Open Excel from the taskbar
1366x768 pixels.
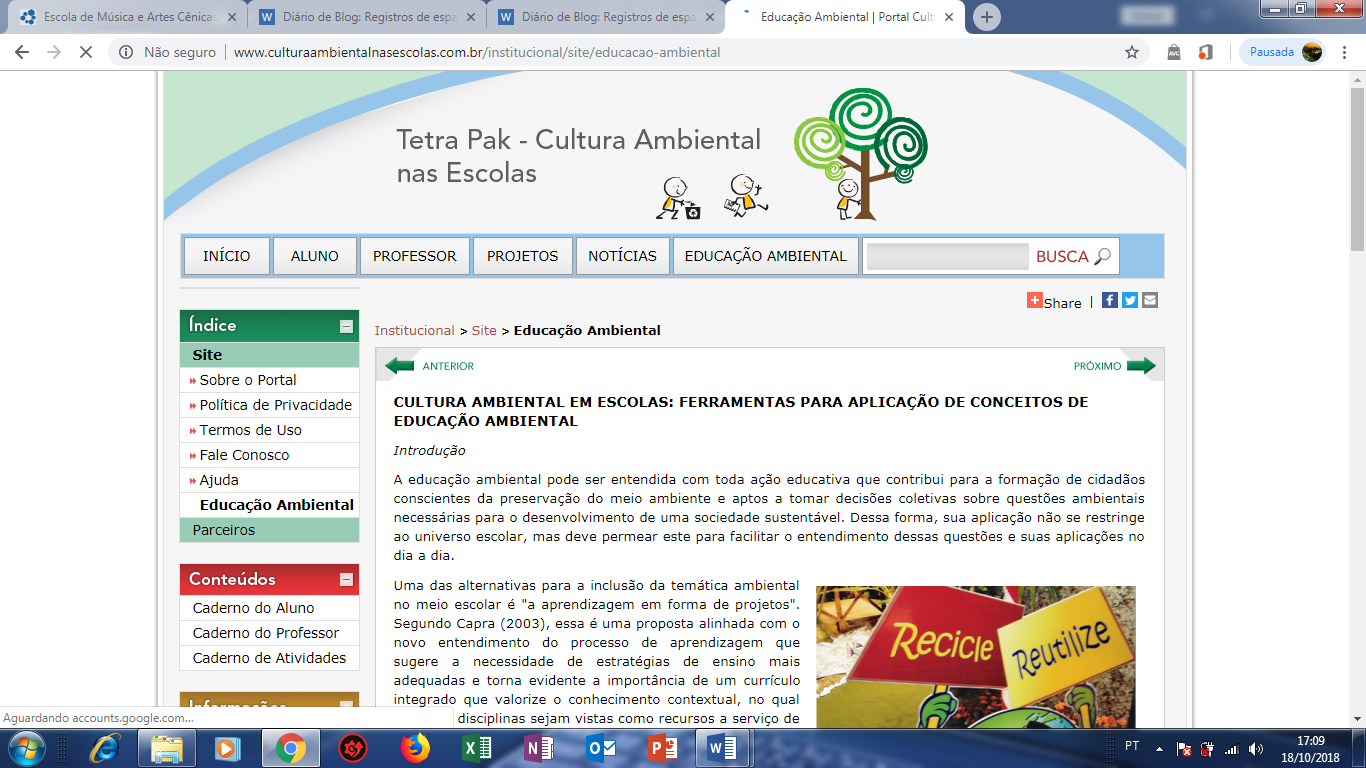(x=476, y=748)
